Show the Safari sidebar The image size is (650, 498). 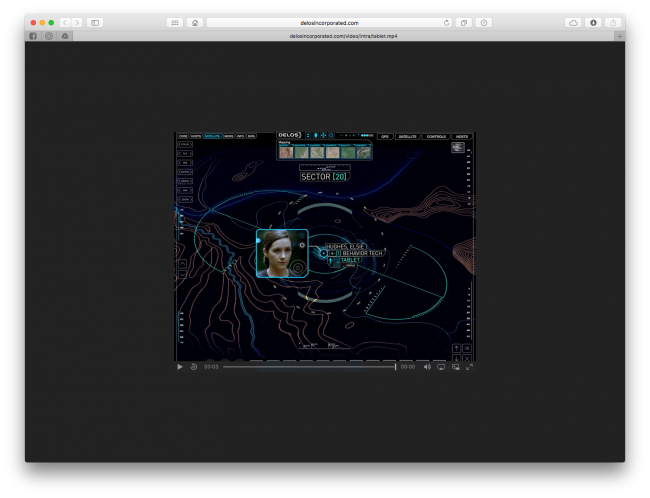click(95, 23)
